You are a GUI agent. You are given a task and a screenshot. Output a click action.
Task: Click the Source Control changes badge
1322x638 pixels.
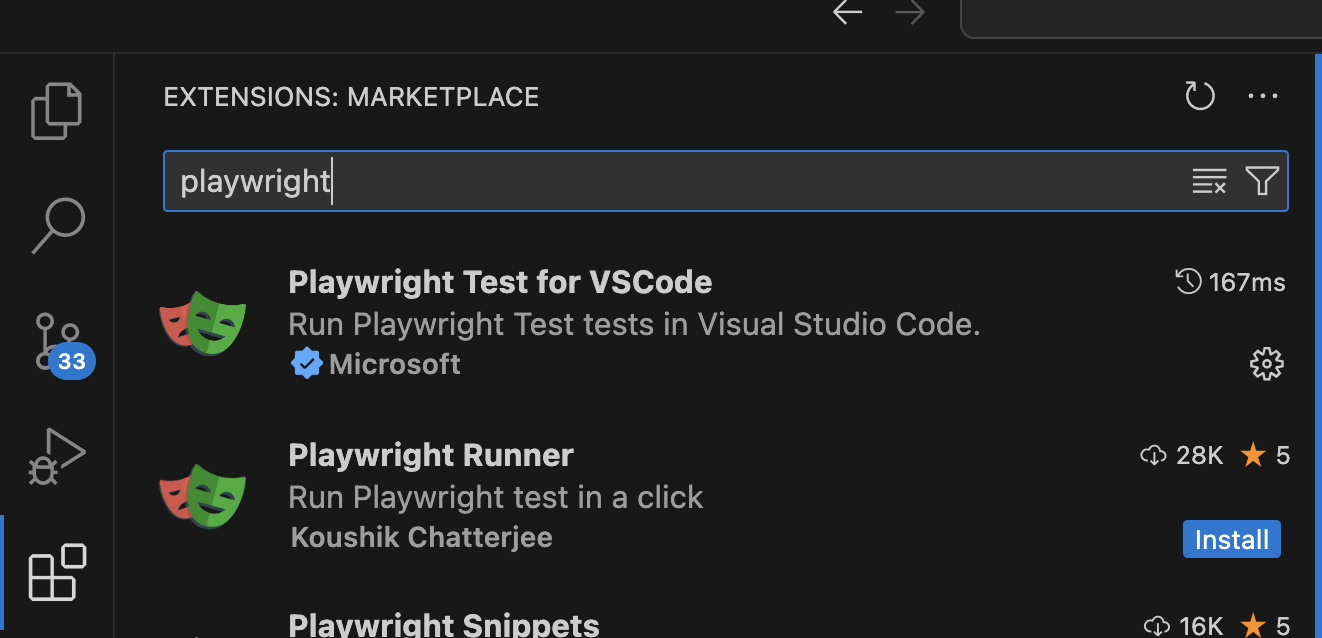[x=69, y=362]
